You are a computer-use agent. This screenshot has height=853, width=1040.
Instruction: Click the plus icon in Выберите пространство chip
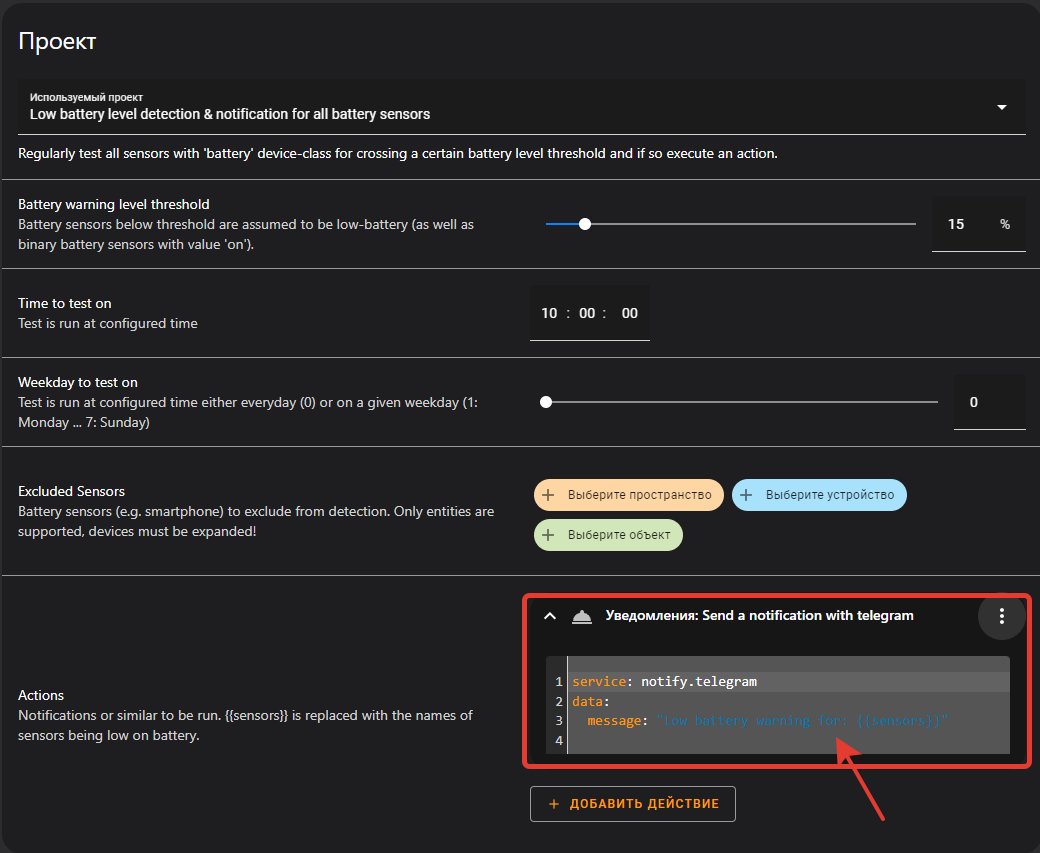tap(548, 494)
